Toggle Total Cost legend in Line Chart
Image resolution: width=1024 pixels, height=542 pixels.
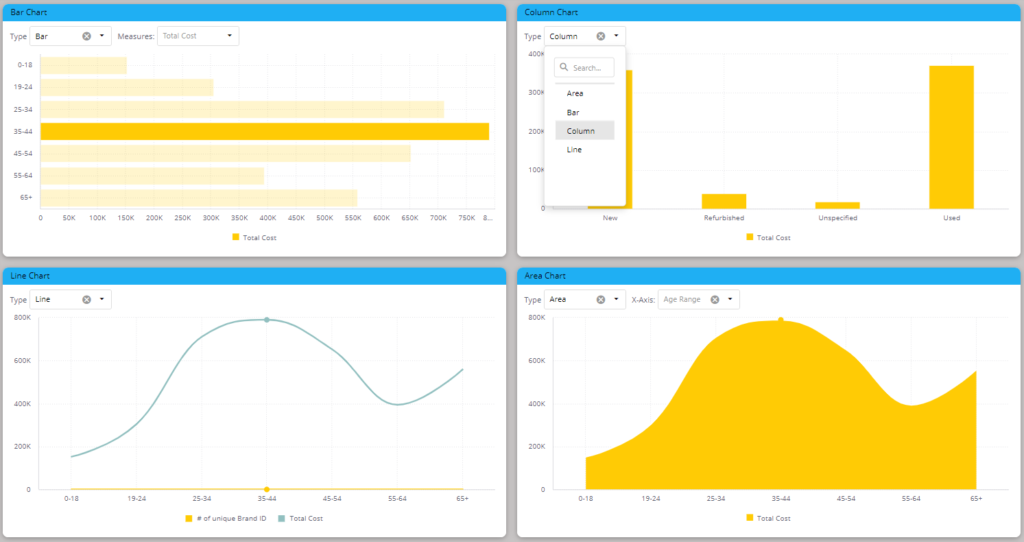click(x=300, y=518)
